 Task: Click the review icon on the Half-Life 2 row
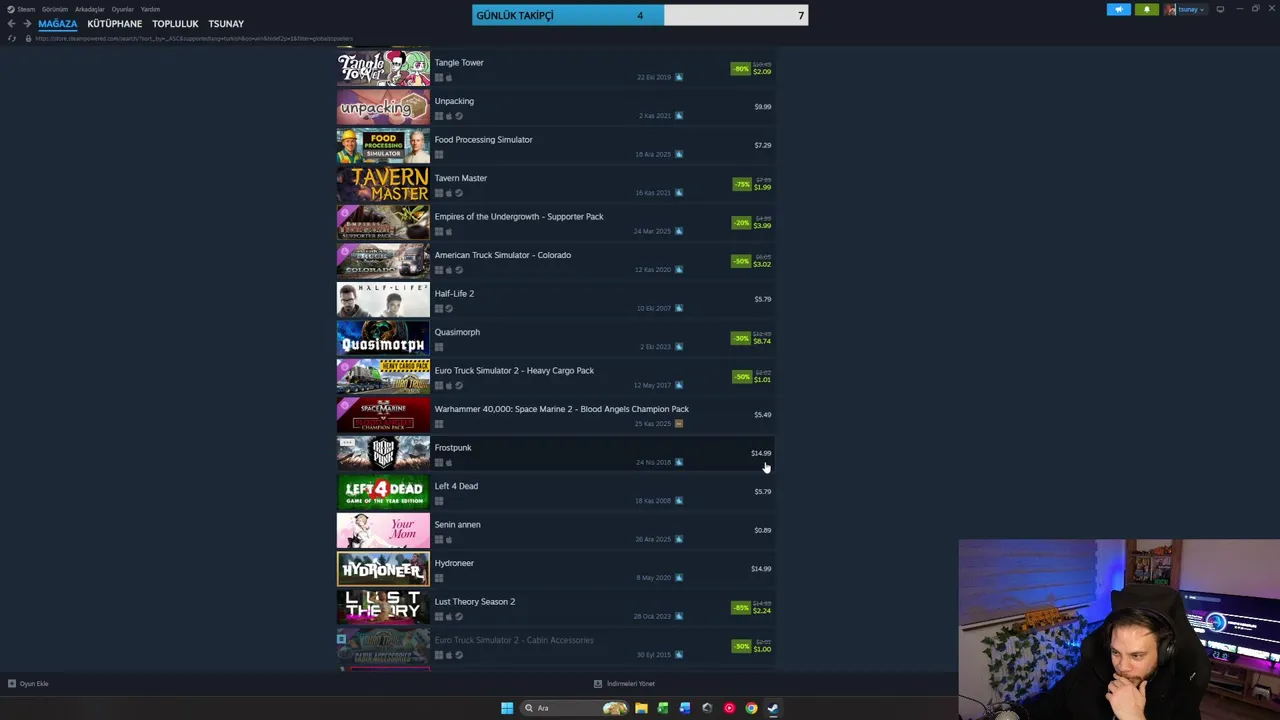679,308
